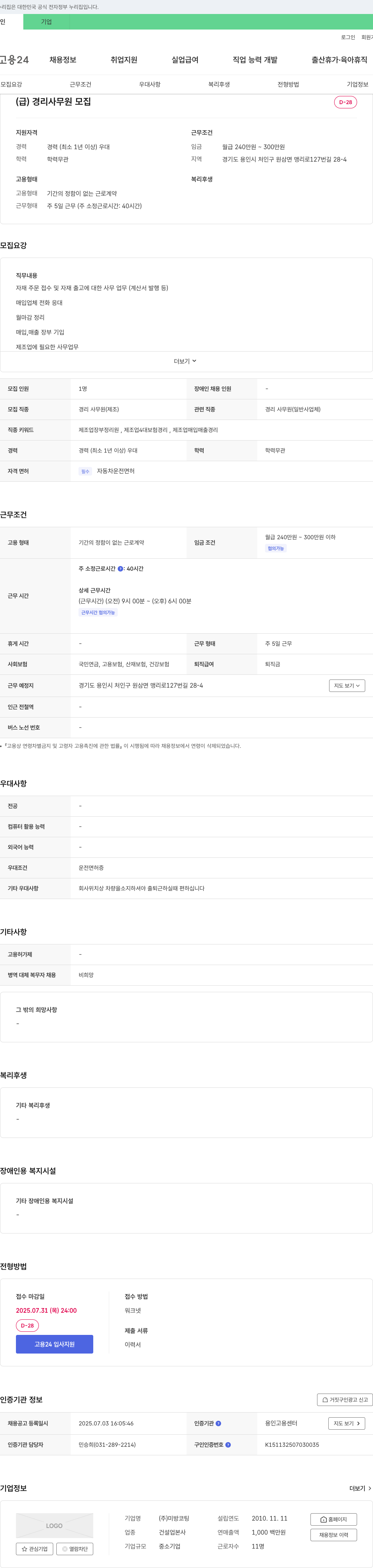Click the 인증기관 info icon
Image resolution: width=373 pixels, height=1568 pixels.
218,1423
